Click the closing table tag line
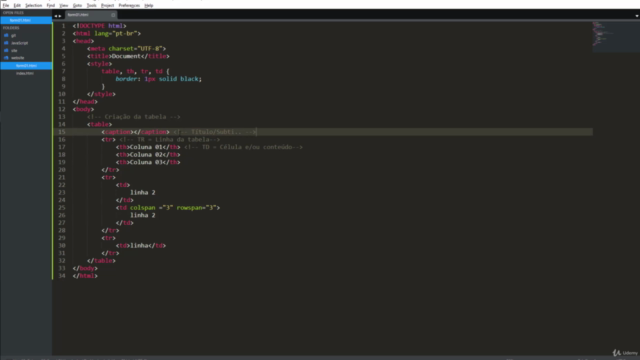Screen dimensions: 640x360 click(101, 261)
